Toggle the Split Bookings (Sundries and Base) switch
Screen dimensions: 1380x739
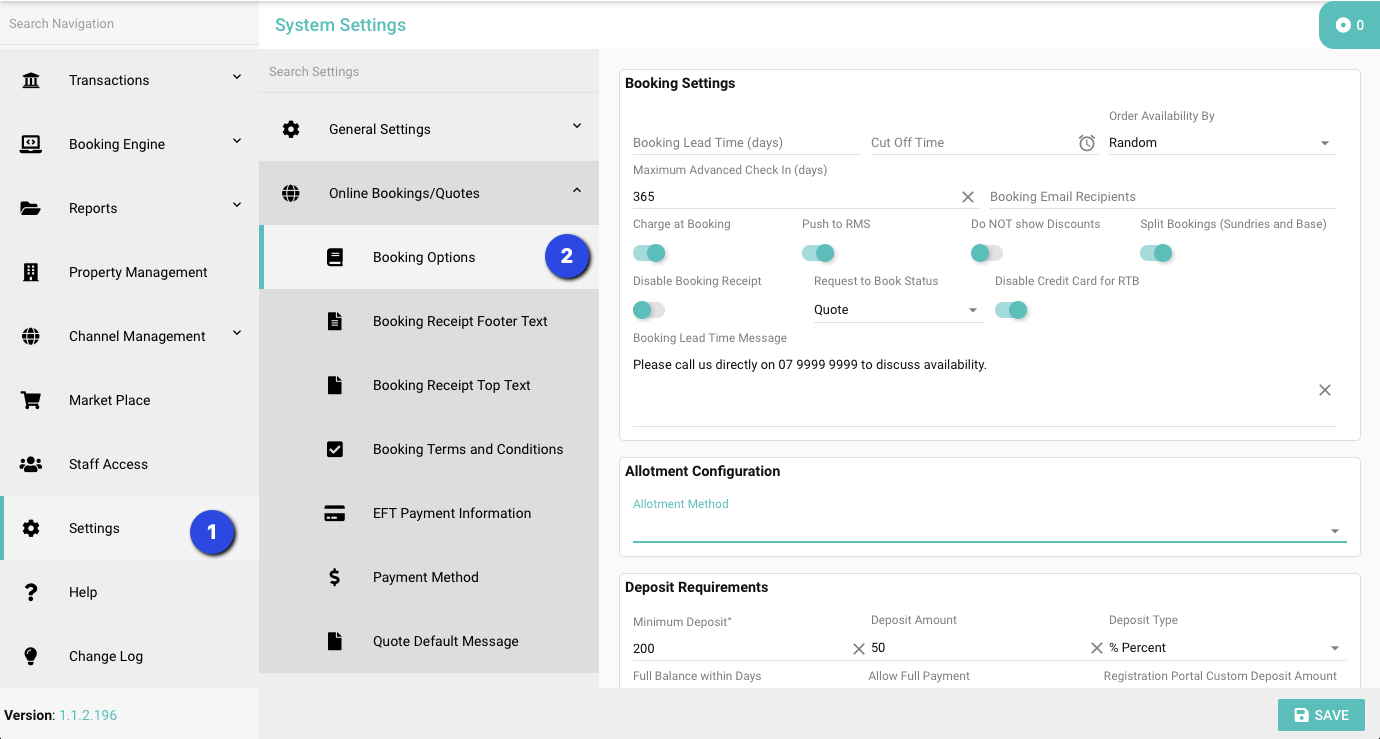(1156, 253)
